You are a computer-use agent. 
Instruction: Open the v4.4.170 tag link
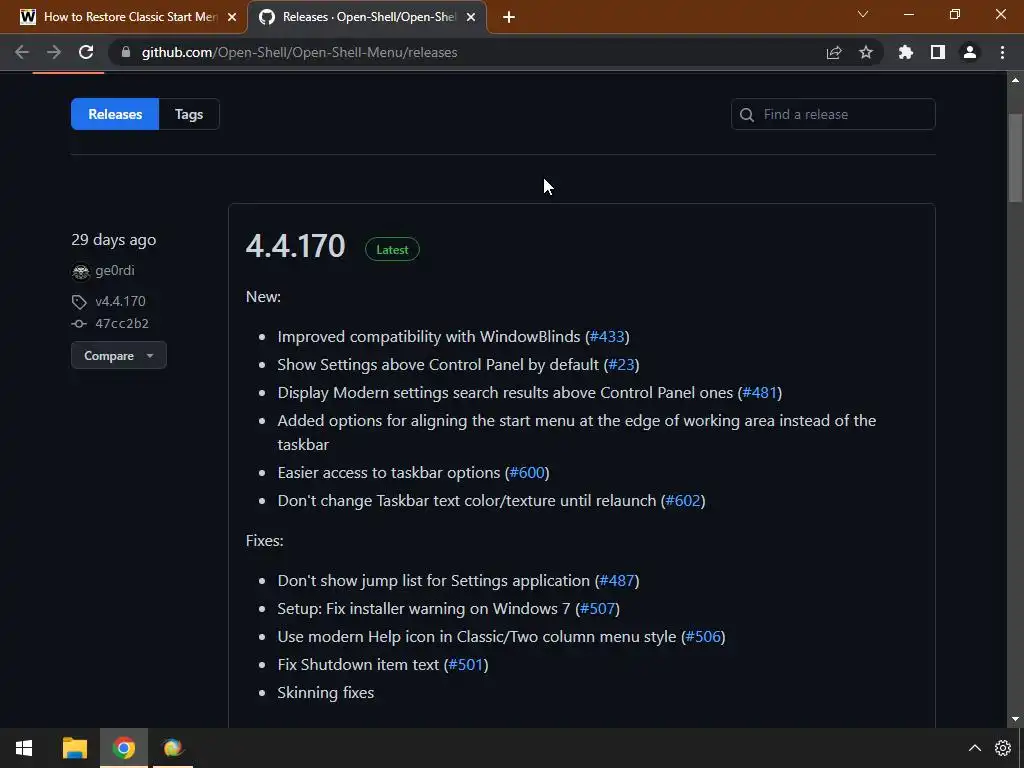point(120,301)
